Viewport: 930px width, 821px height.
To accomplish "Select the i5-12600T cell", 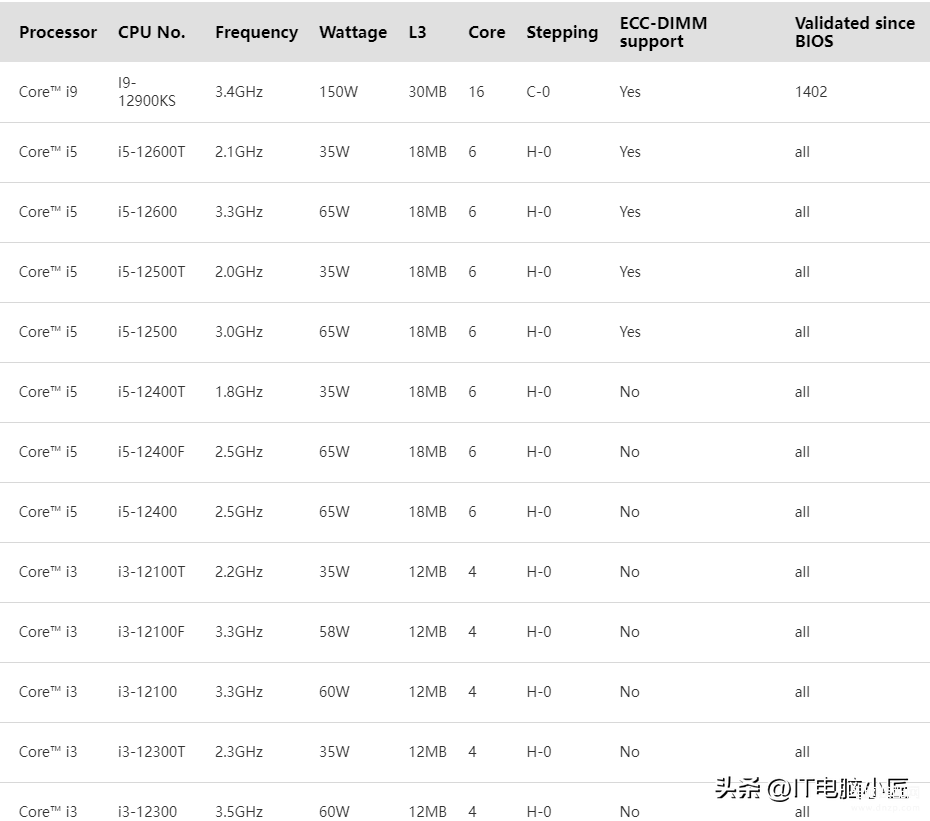I will pyautogui.click(x=151, y=152).
